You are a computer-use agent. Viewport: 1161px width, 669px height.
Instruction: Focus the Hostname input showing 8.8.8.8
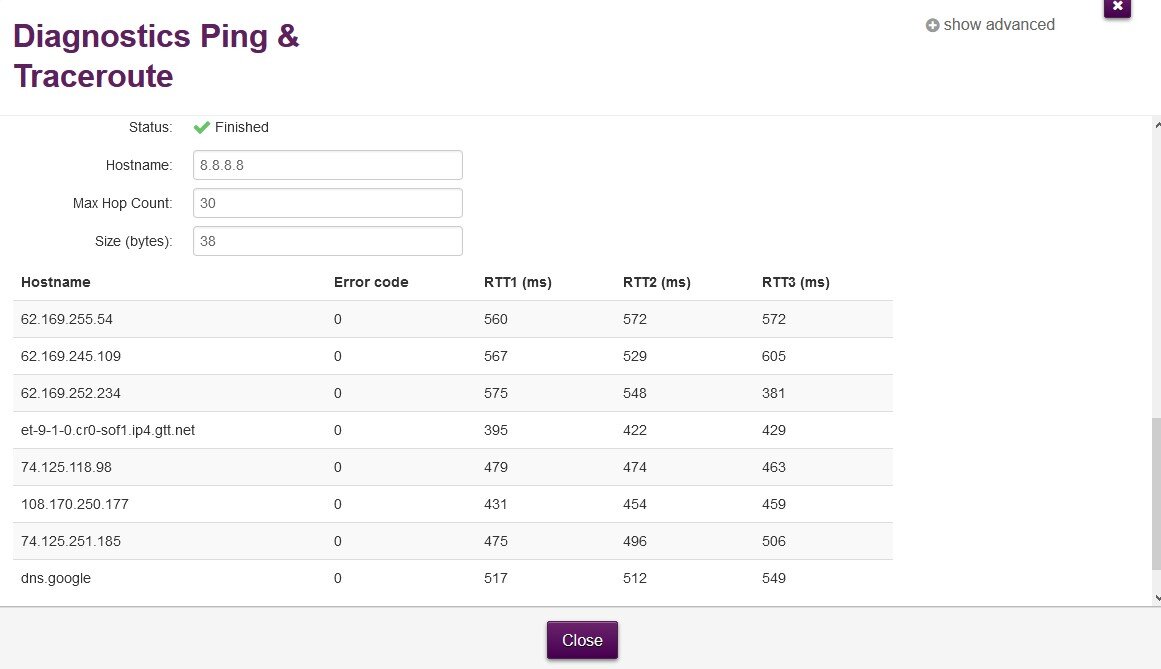coord(328,165)
